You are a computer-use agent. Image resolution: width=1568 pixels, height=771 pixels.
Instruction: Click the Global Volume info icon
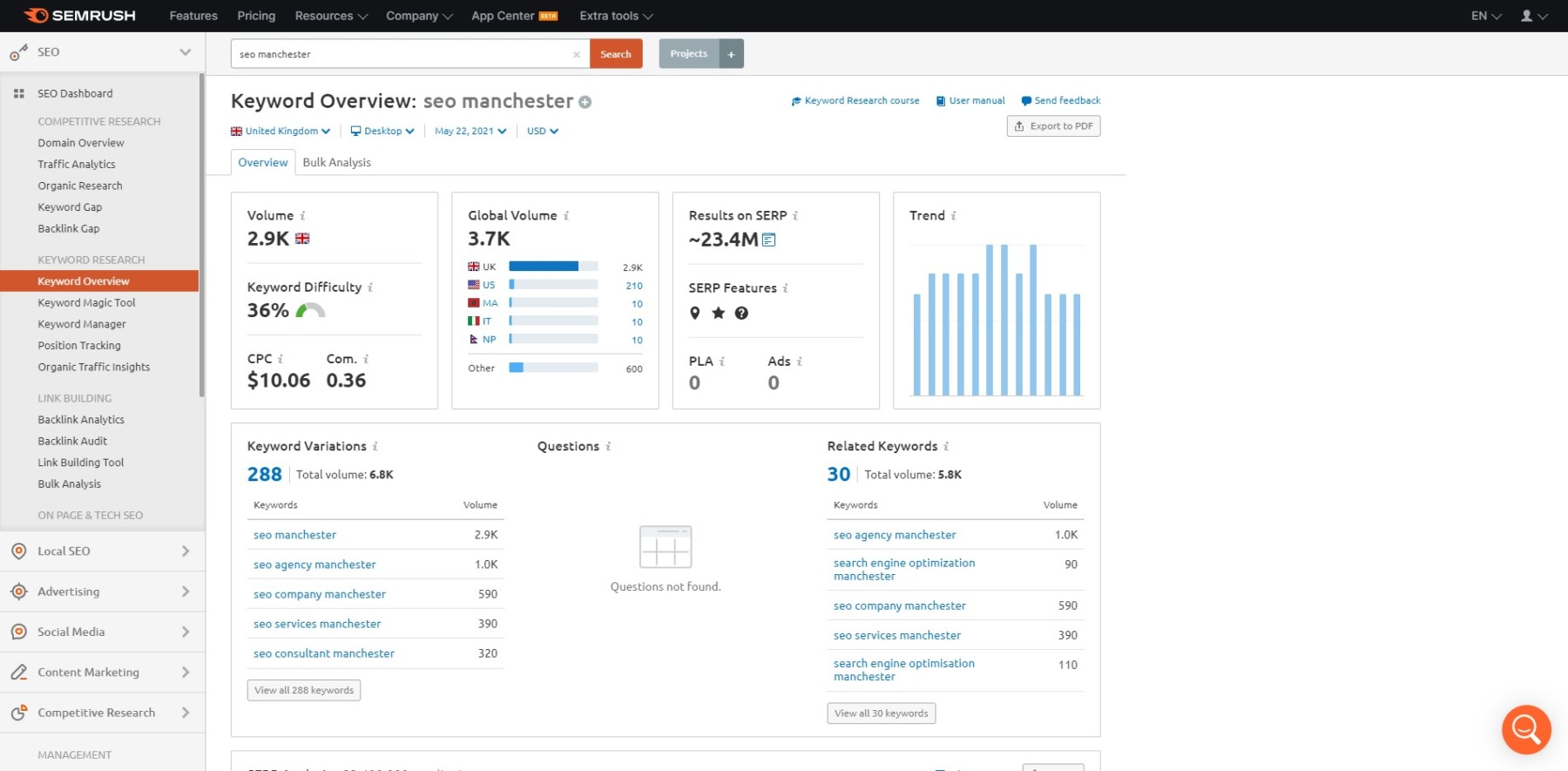[565, 215]
